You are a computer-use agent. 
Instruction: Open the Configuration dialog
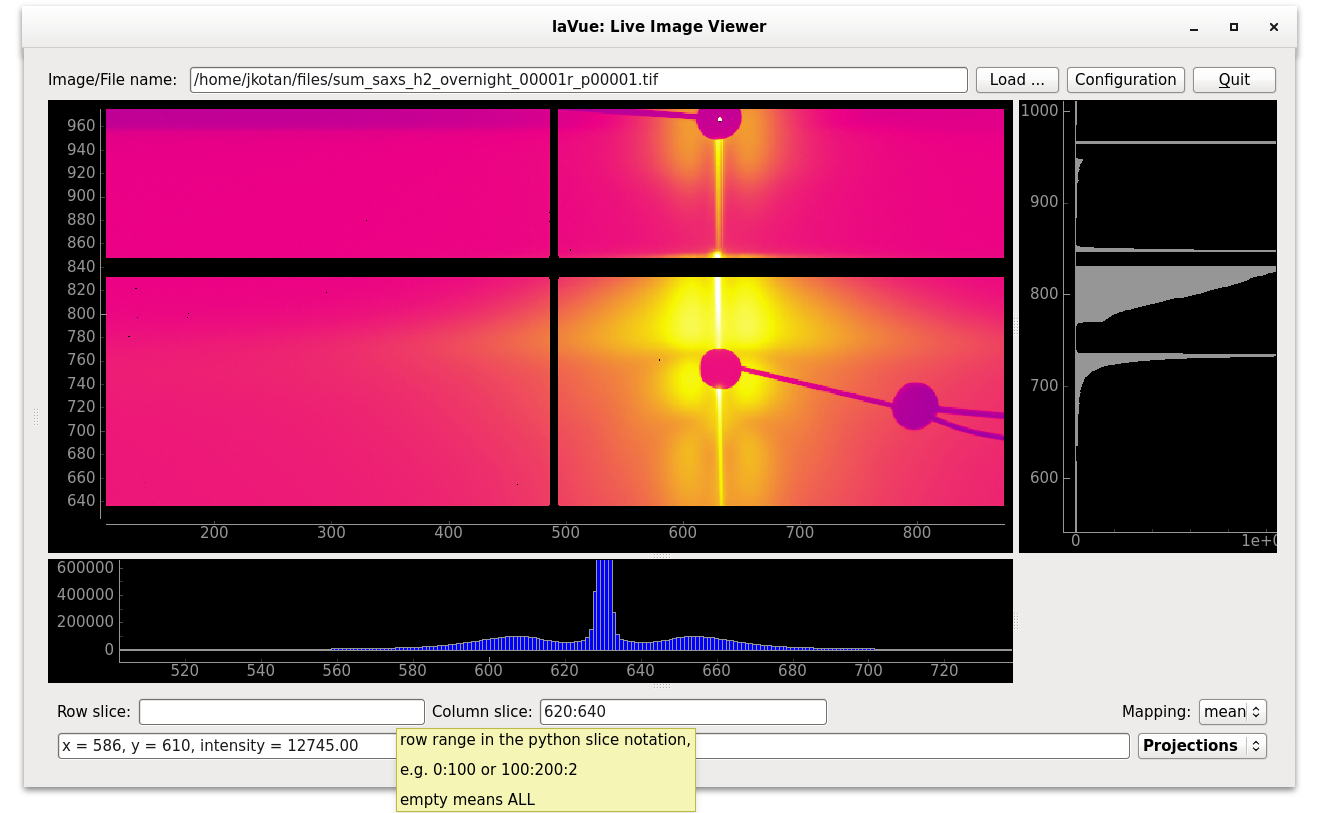1125,80
